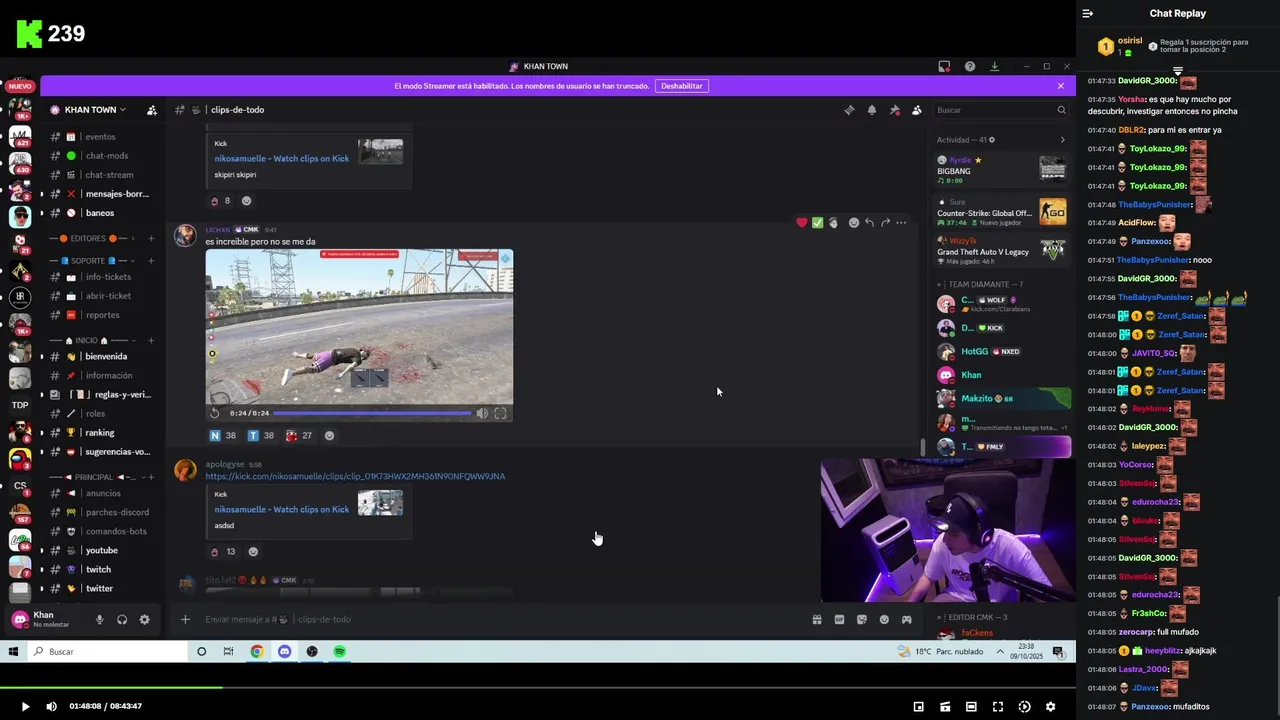
Task: Open pinned messages in Discord header
Action: click(x=895, y=110)
